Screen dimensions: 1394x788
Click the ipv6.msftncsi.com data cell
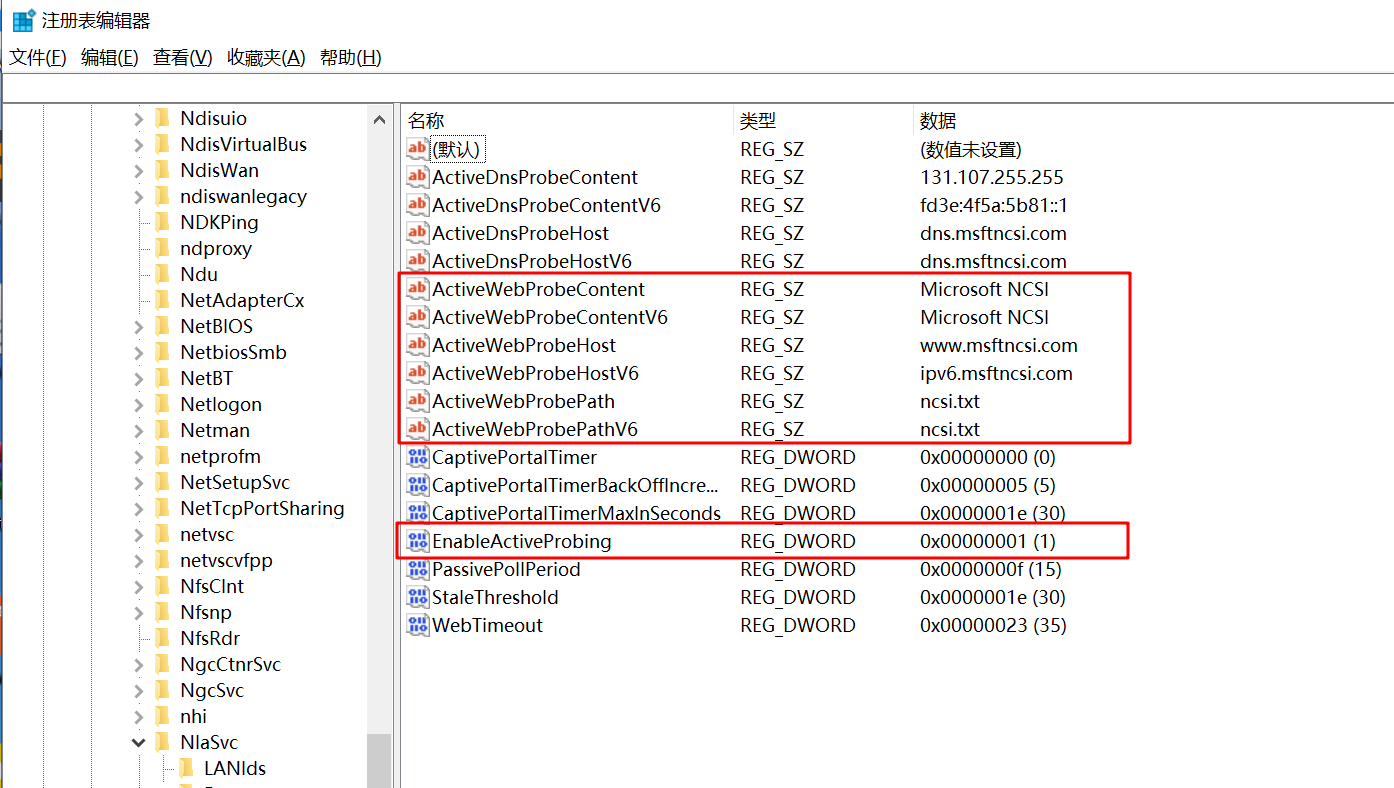point(996,374)
